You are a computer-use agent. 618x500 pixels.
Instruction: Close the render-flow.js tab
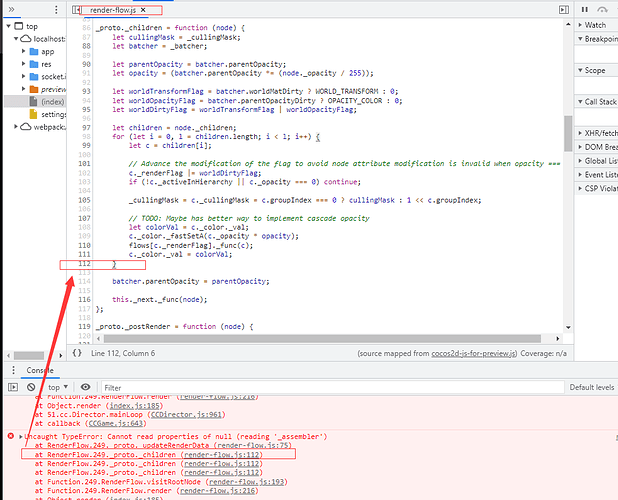(143, 10)
